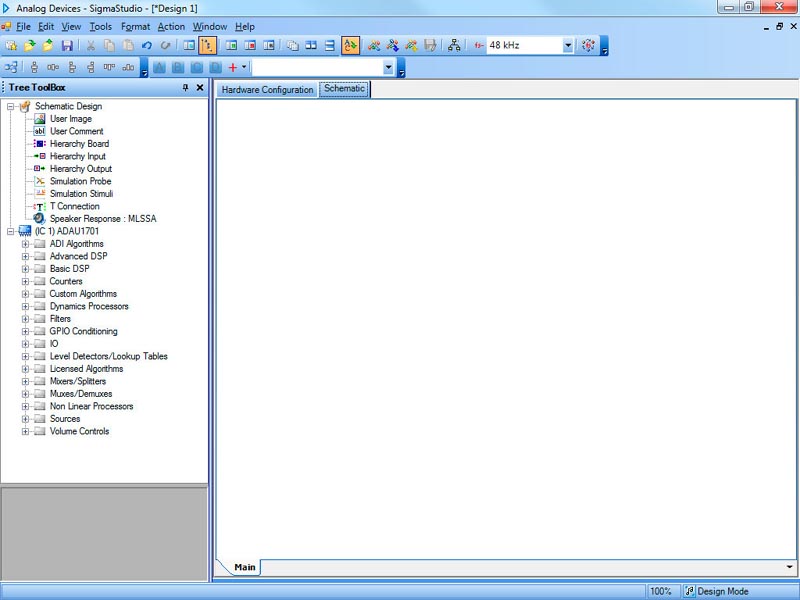Select the T Connection tree item
800x600 pixels.
(x=74, y=206)
